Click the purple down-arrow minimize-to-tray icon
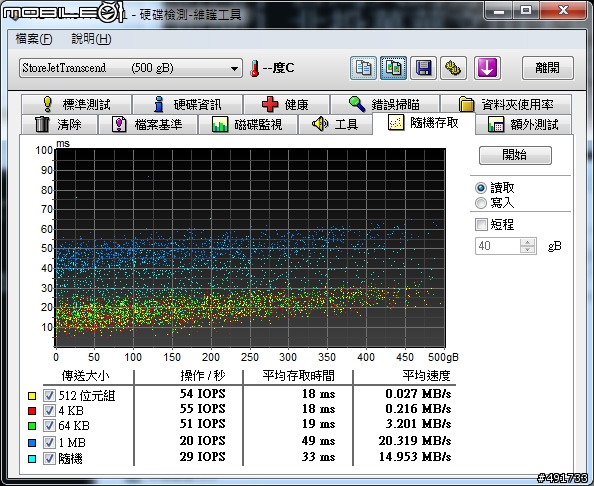 487,68
